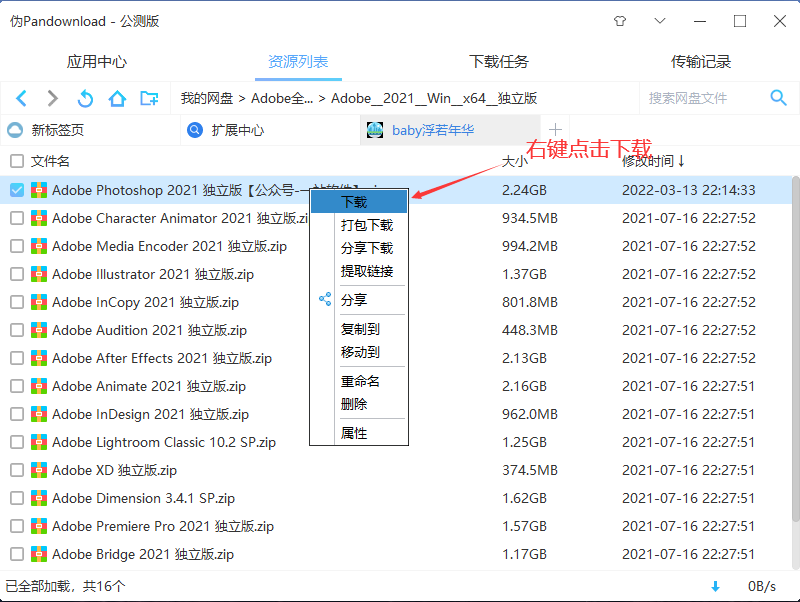
Task: Choose 移动到 in the context menu
Action: pyautogui.click(x=359, y=352)
